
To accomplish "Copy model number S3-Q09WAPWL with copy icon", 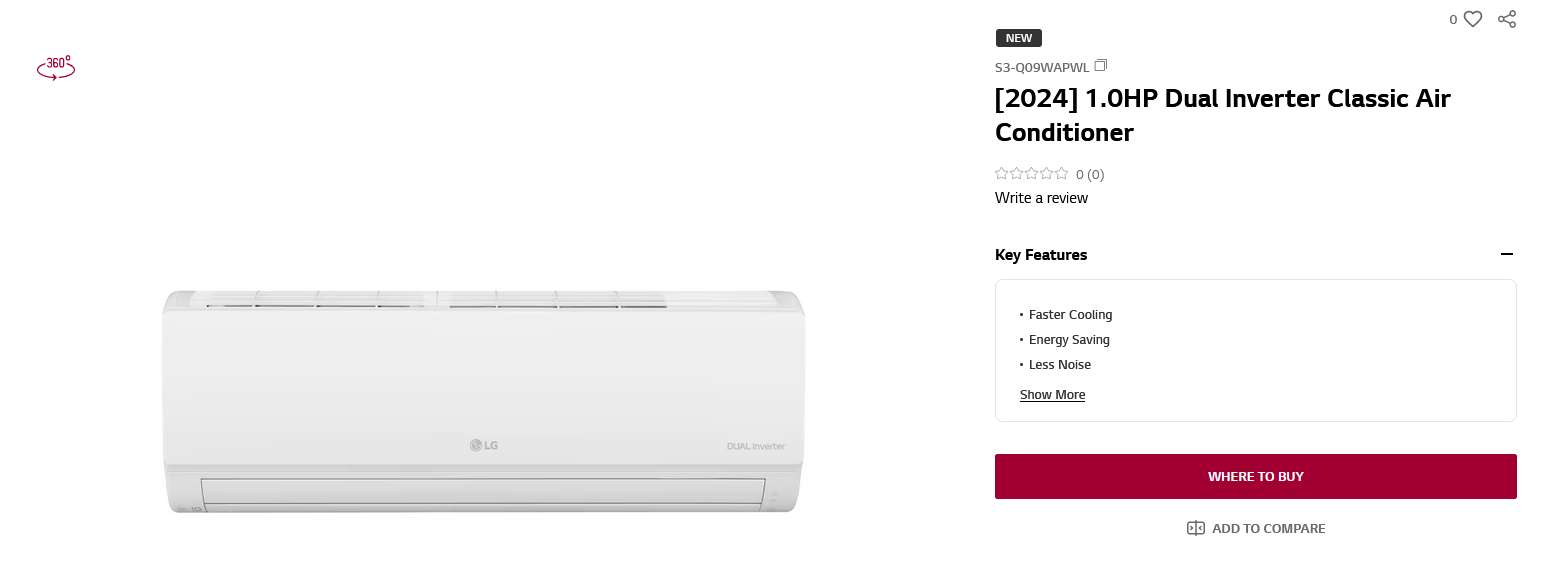I will point(1101,66).
